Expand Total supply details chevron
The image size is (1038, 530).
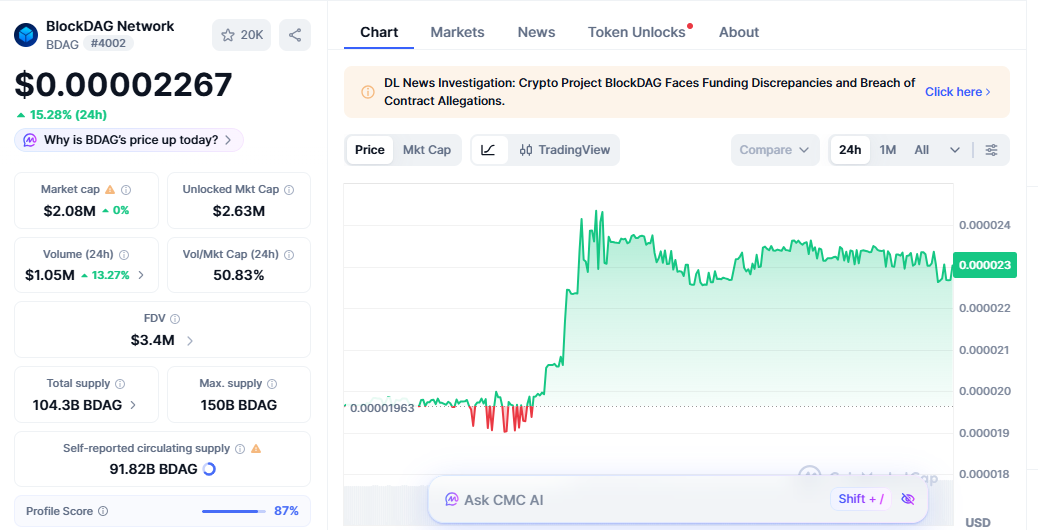click(133, 405)
